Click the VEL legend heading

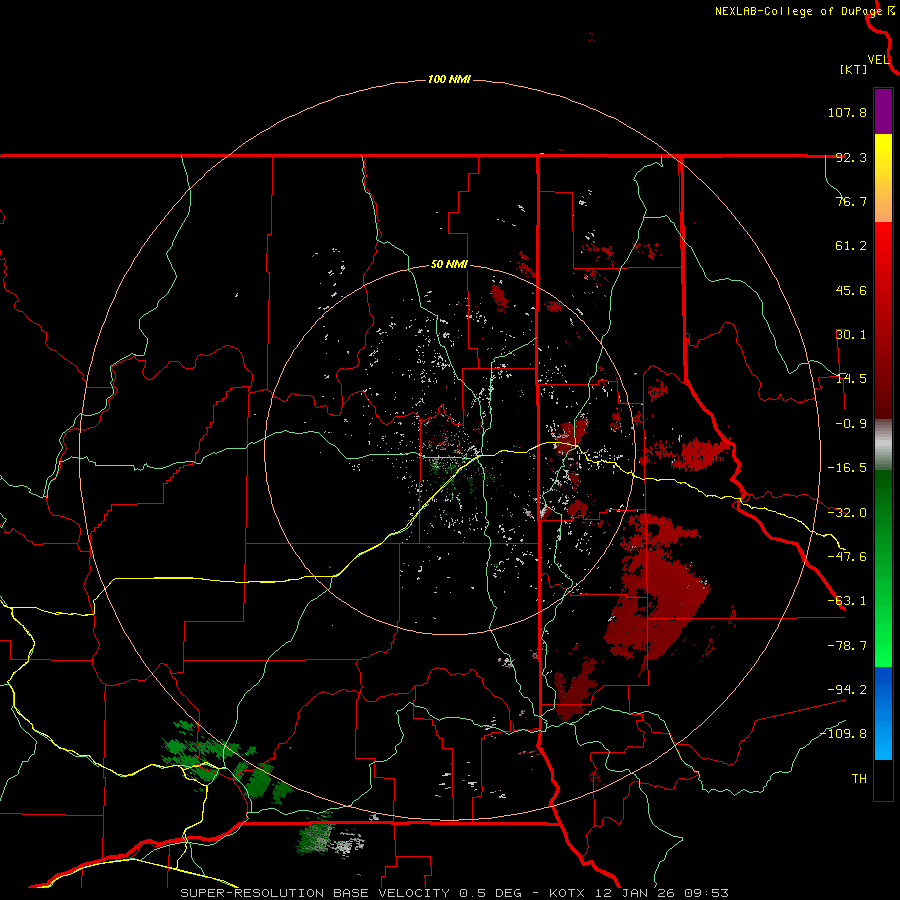click(878, 60)
